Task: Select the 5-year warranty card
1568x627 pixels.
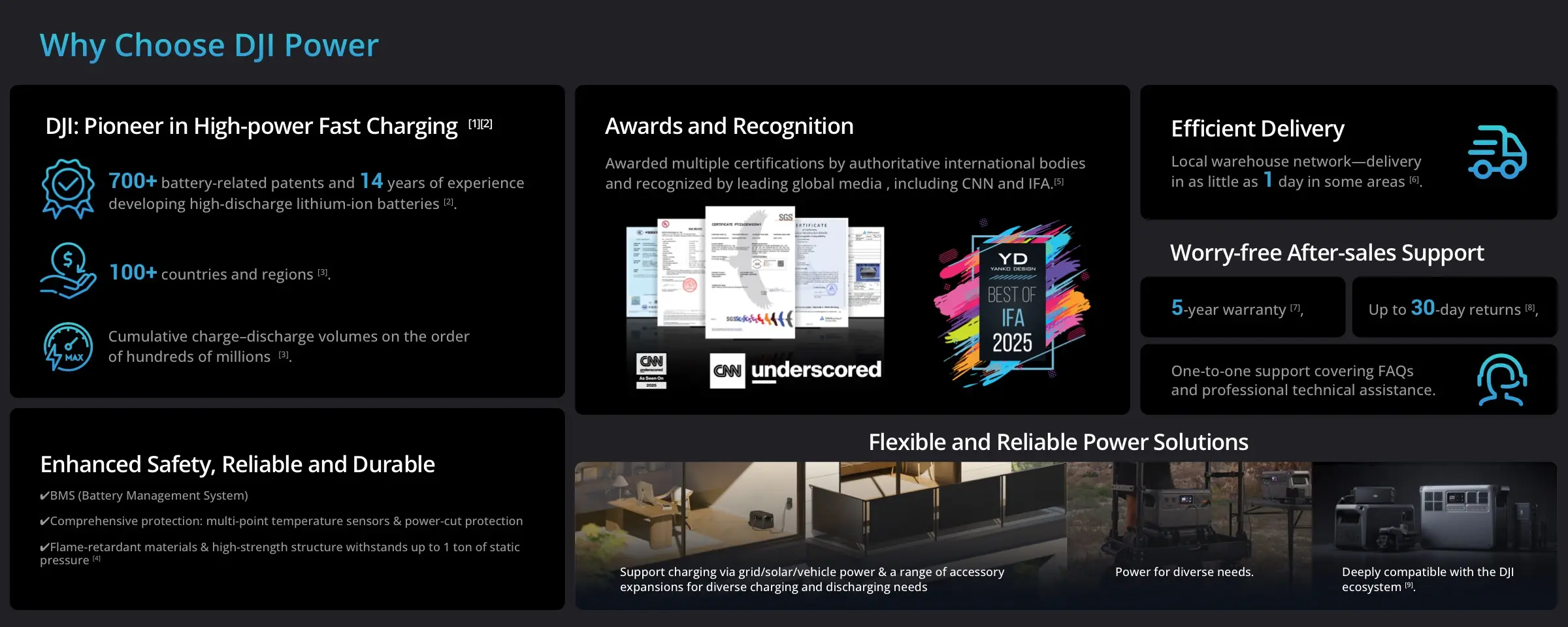Action: point(1243,308)
